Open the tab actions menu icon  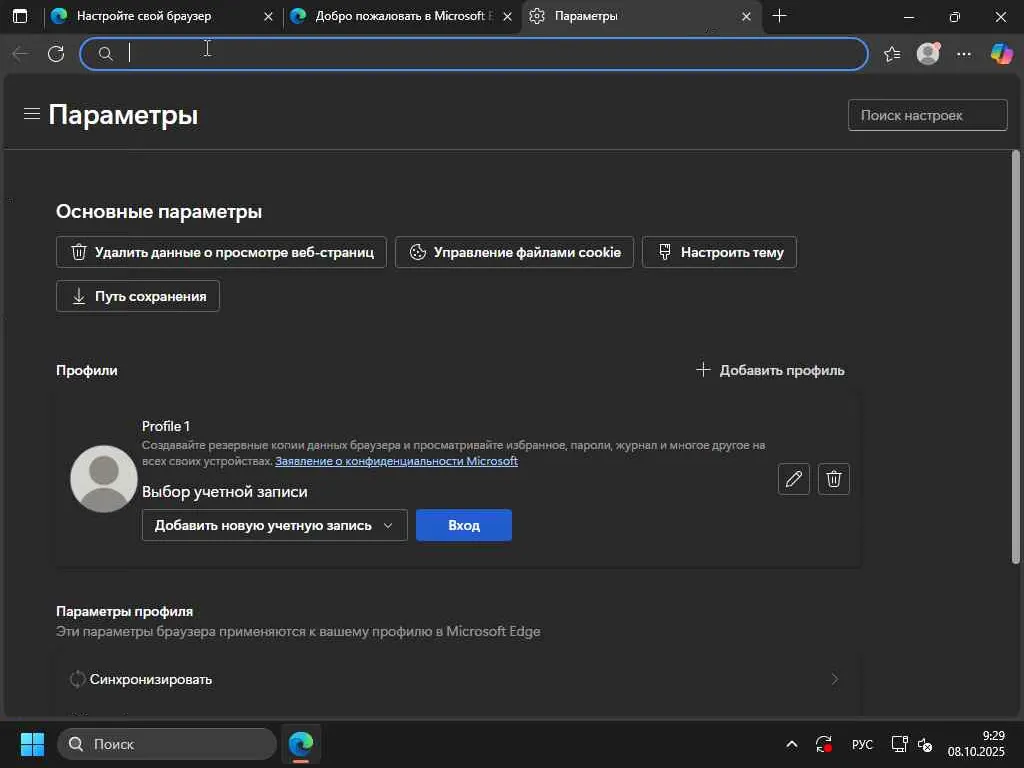coord(20,16)
